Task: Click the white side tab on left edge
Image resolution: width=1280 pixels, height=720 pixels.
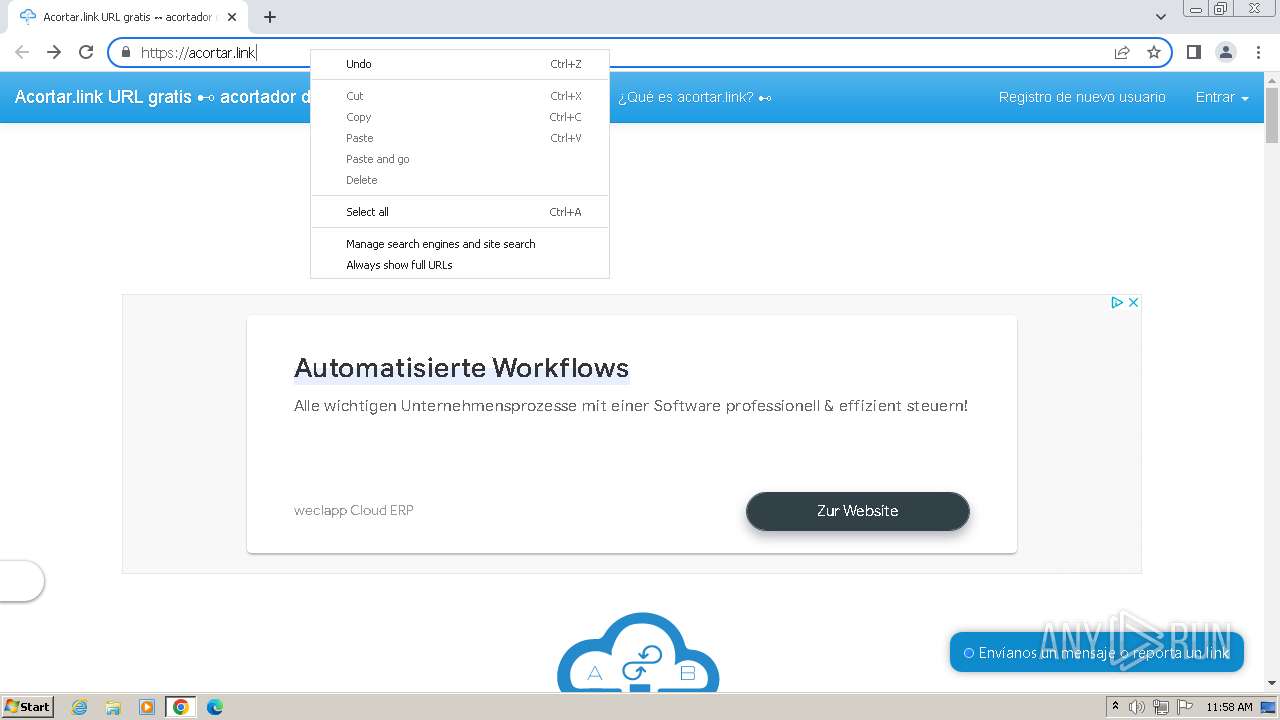Action: [21, 581]
